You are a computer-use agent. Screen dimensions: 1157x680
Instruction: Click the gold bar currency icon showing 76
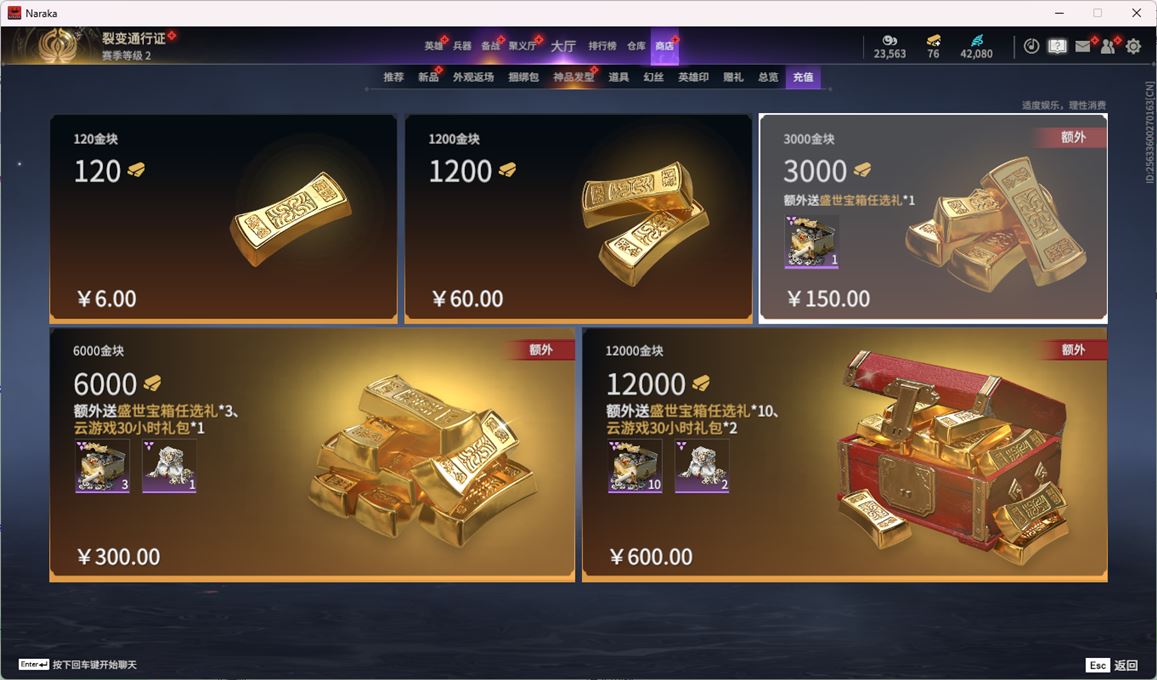click(933, 46)
